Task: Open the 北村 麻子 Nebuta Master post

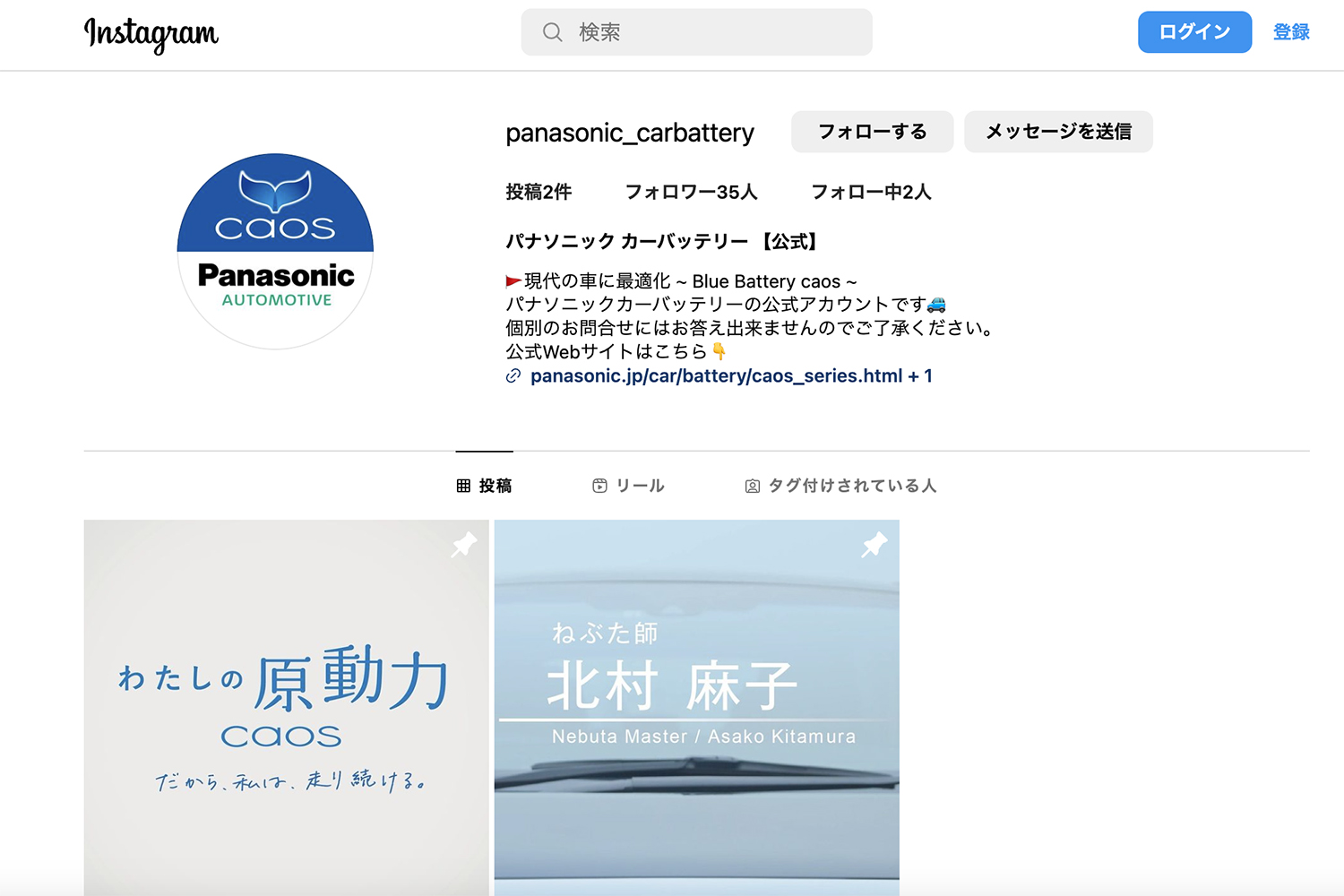Action: (697, 708)
